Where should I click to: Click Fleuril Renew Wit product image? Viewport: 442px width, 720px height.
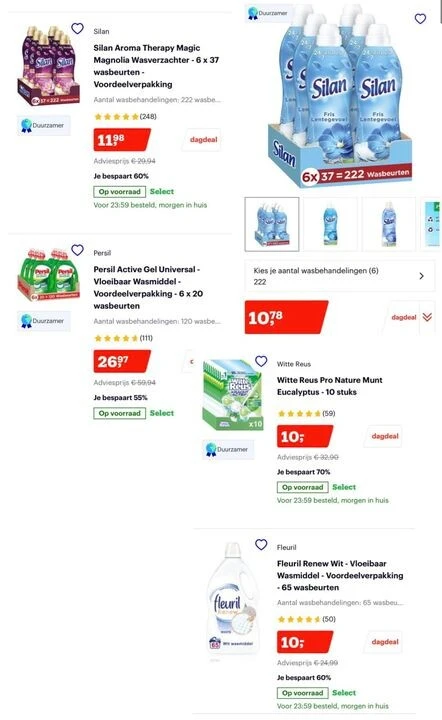(233, 597)
